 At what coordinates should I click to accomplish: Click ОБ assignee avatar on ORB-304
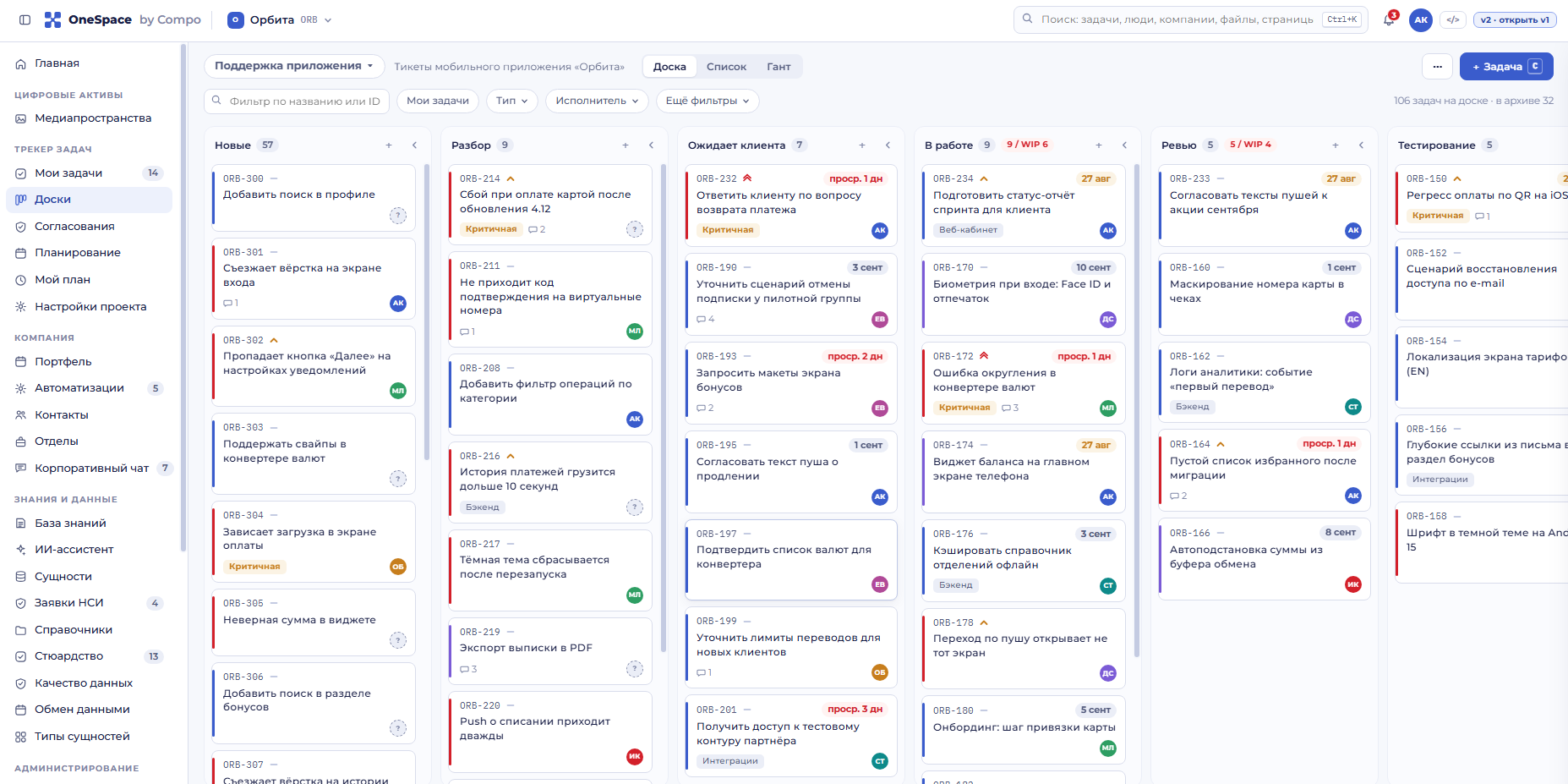point(398,567)
